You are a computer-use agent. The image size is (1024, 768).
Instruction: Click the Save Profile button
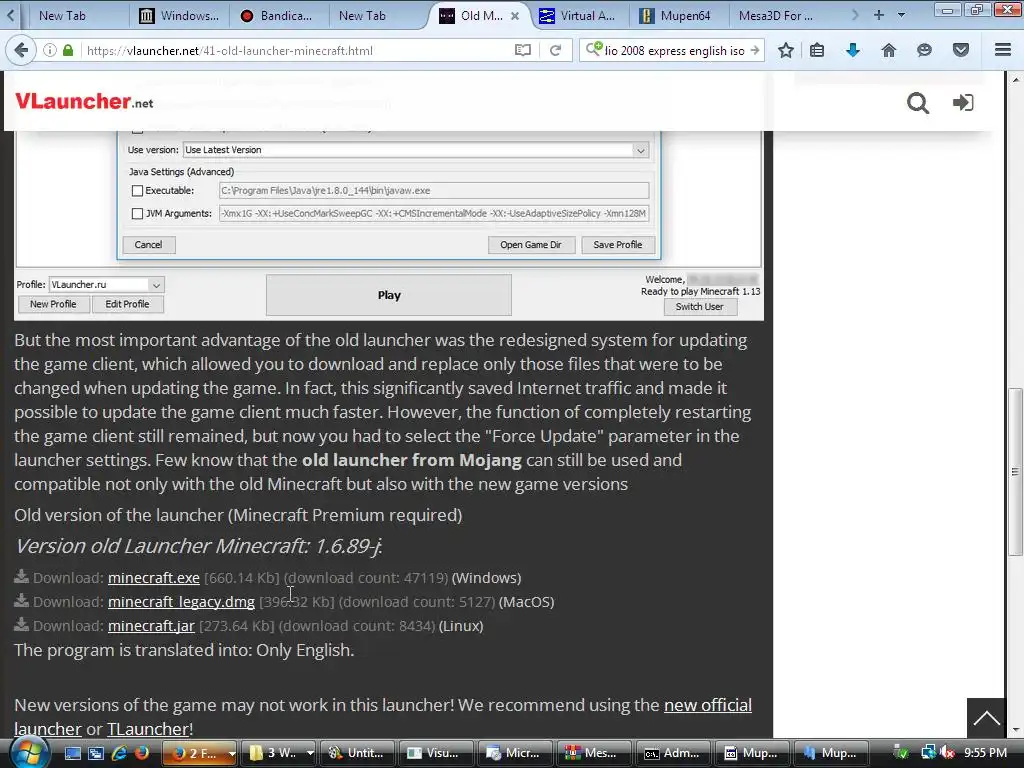(618, 245)
